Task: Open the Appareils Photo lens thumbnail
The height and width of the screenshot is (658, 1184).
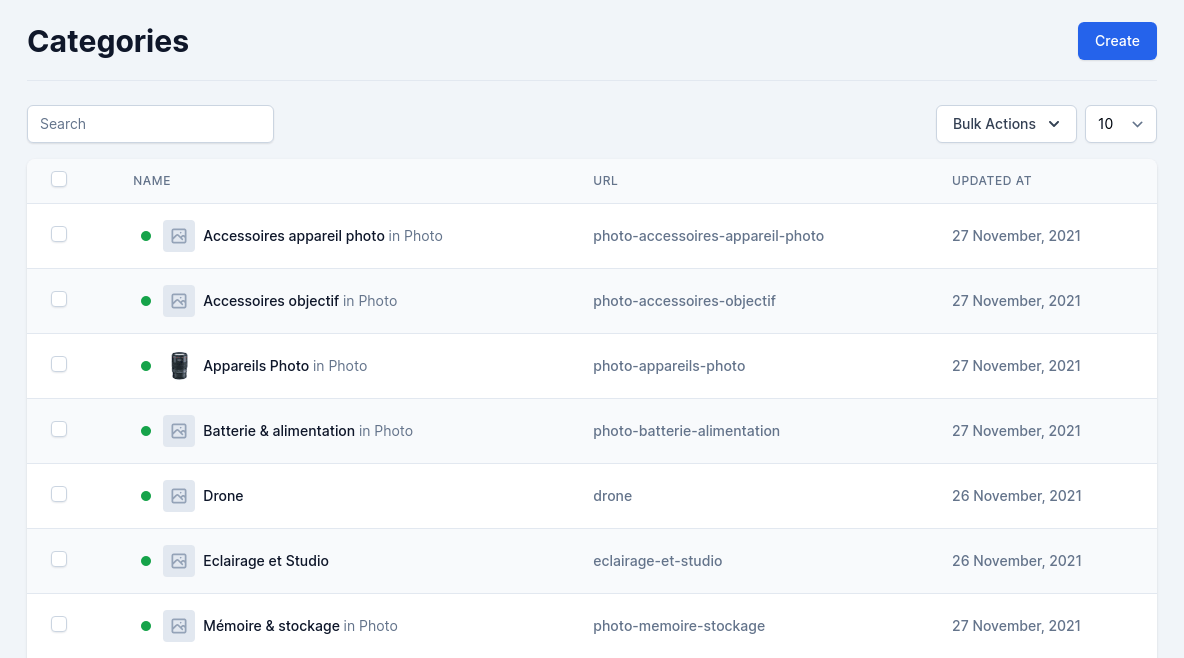Action: pos(179,366)
